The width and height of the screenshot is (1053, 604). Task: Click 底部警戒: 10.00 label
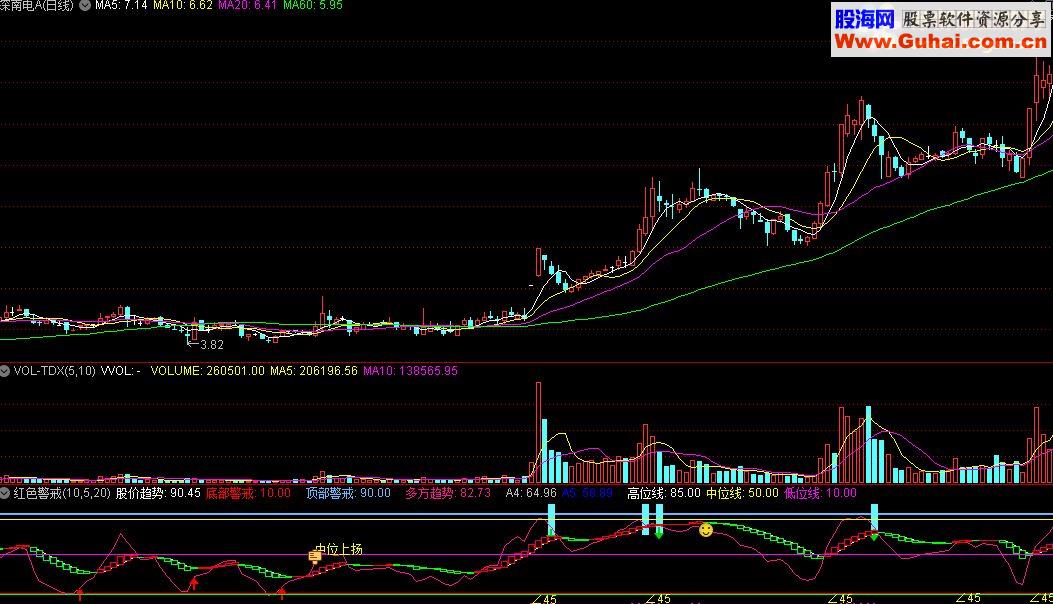pyautogui.click(x=248, y=493)
